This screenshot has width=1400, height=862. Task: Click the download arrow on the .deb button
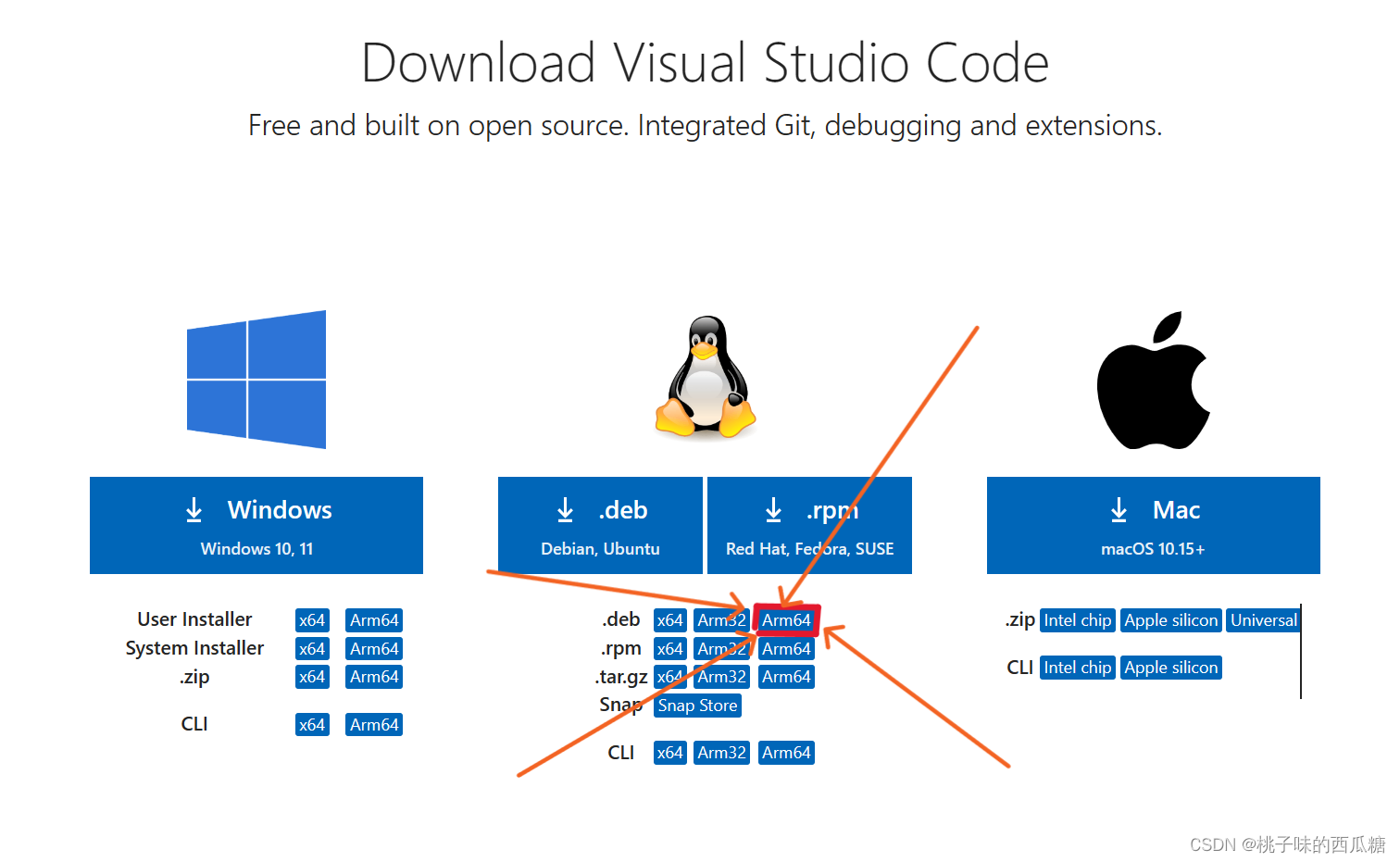point(566,509)
